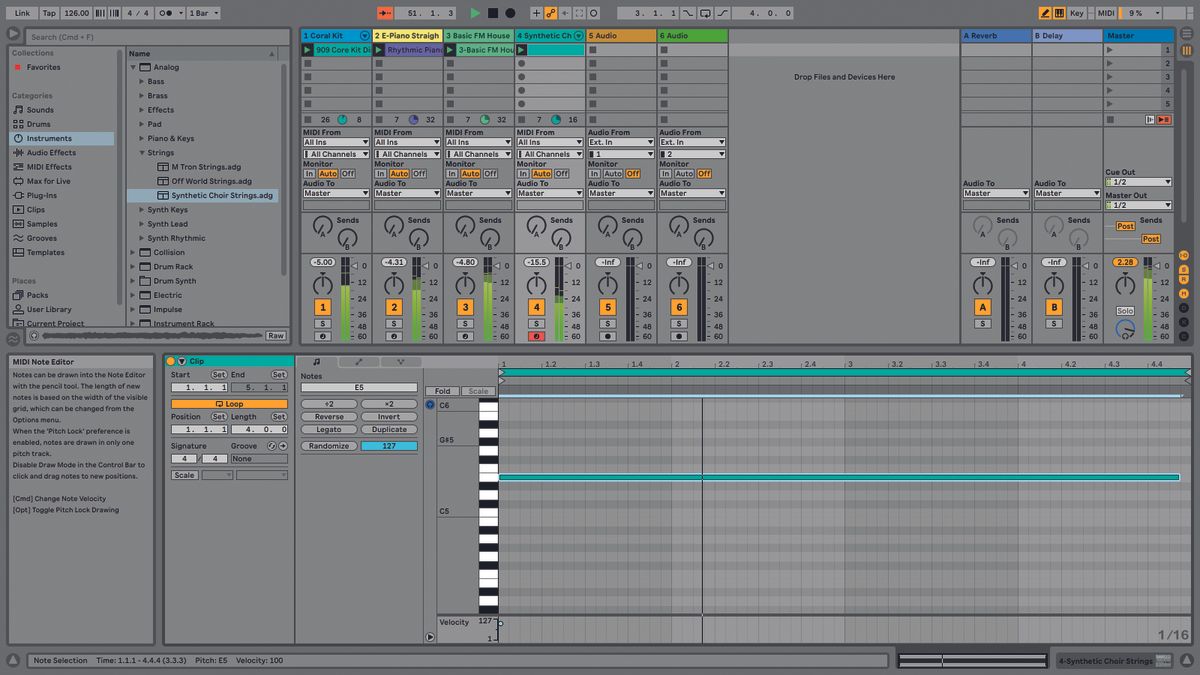Click the browser collapse arrow icon

[14, 34]
